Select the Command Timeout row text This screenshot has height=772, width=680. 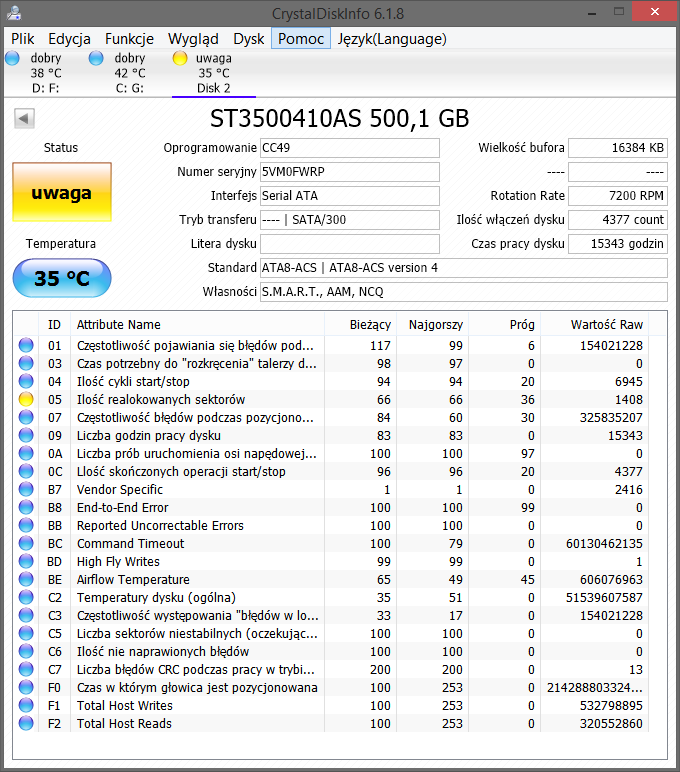click(130, 544)
